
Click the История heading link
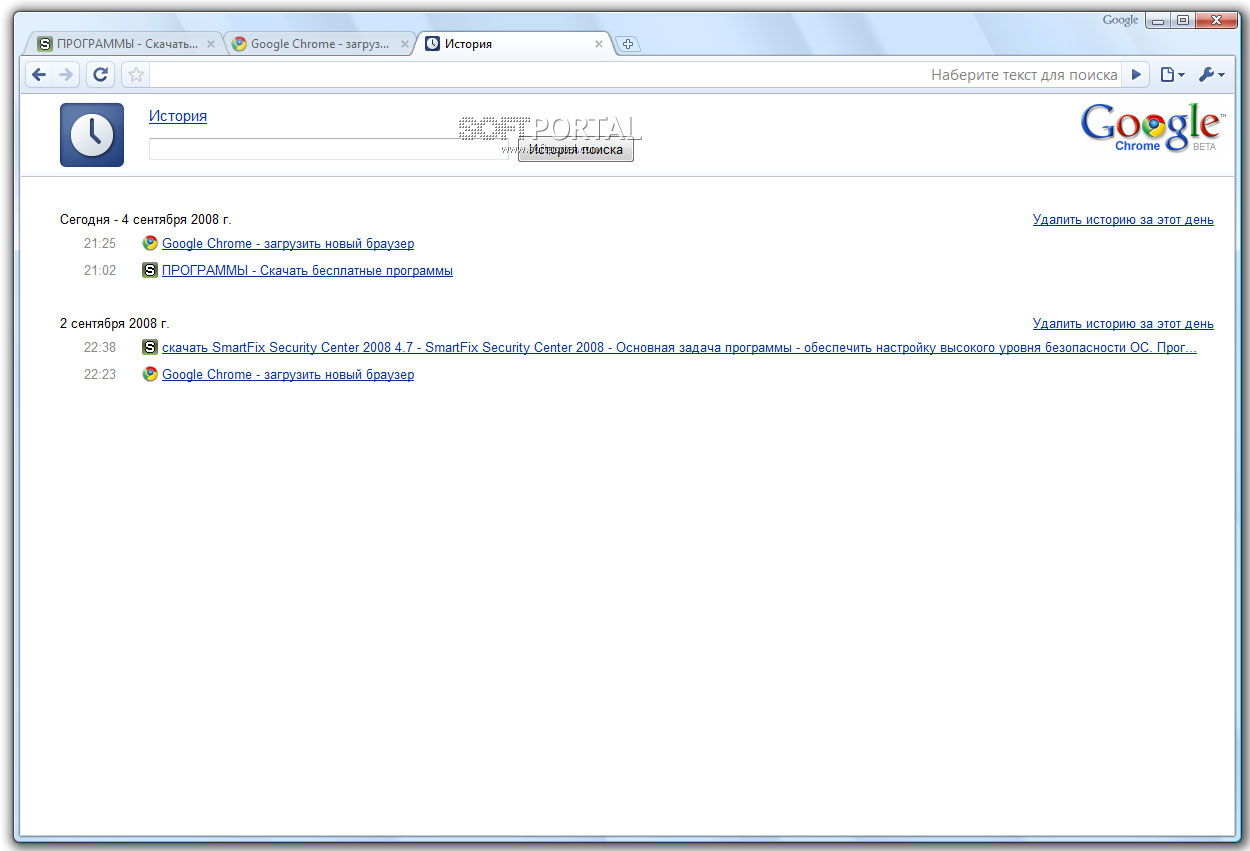pyautogui.click(x=178, y=116)
